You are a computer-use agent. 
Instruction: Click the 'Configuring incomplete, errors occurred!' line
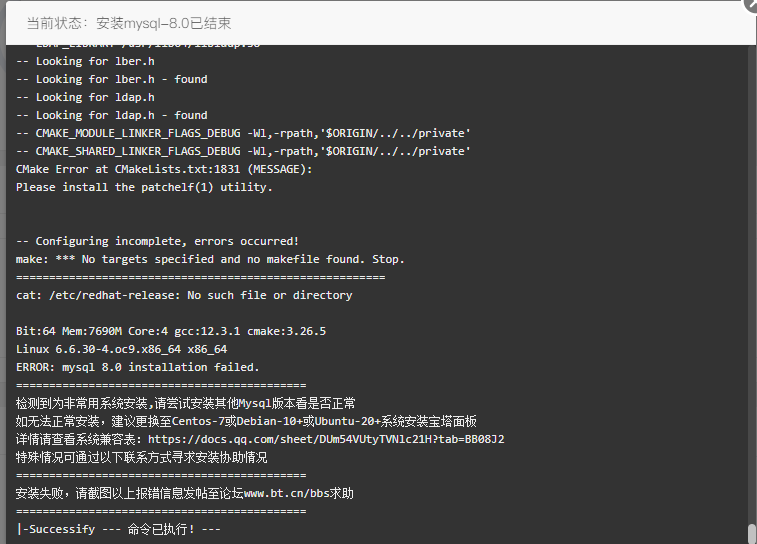click(x=157, y=241)
